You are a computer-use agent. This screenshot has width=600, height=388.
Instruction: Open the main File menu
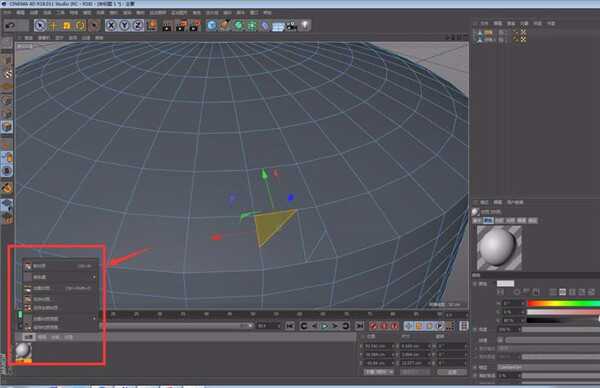(7, 13)
